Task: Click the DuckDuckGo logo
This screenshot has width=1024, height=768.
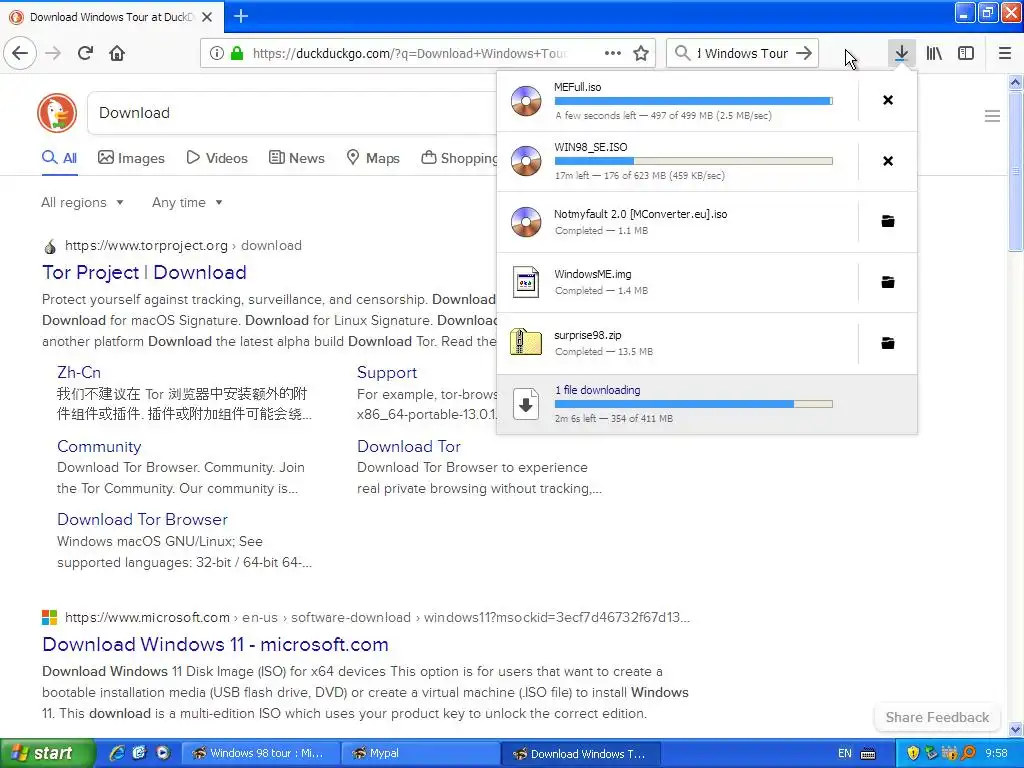Action: (x=57, y=112)
